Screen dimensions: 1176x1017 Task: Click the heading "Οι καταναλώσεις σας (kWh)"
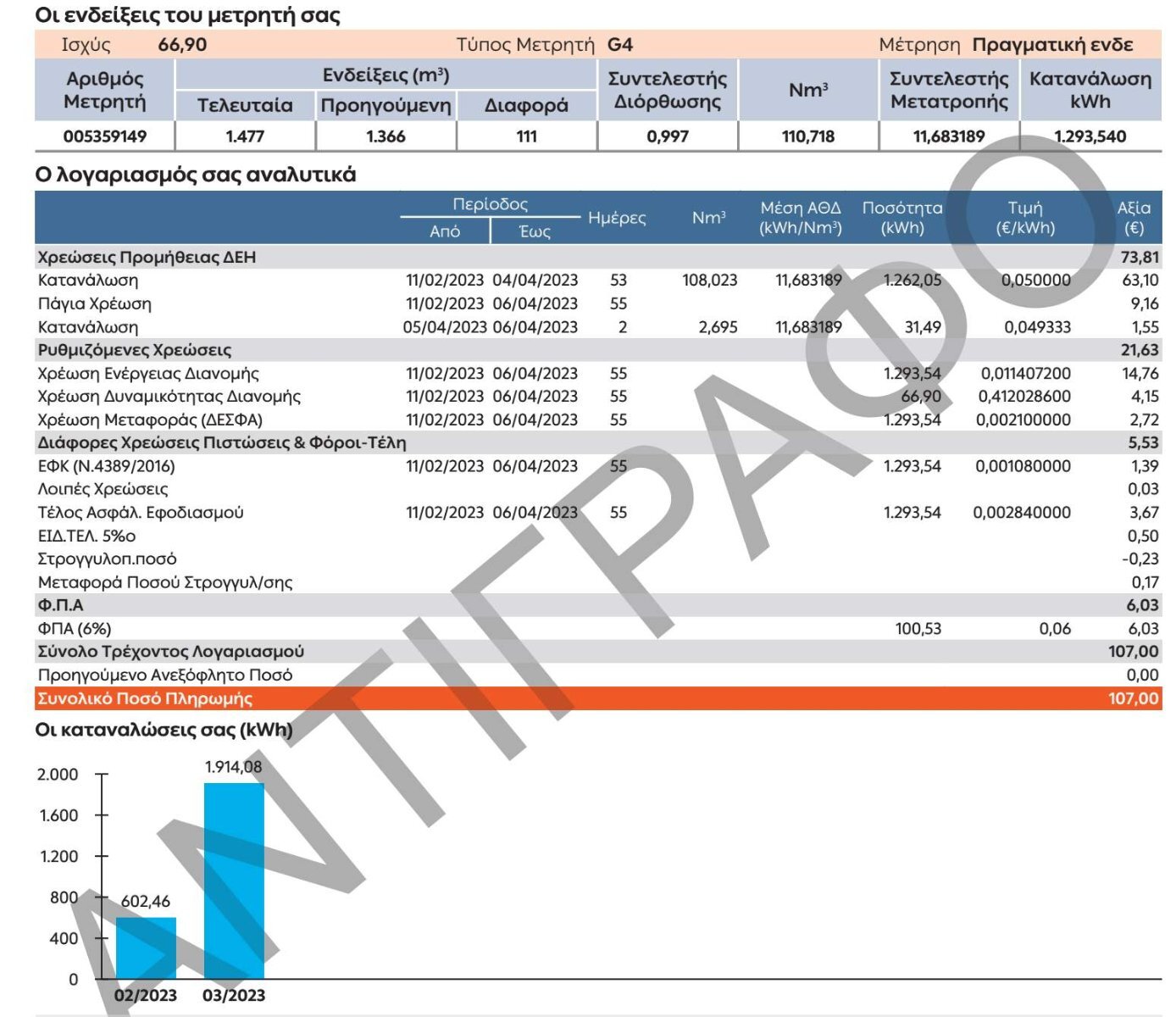point(164,730)
